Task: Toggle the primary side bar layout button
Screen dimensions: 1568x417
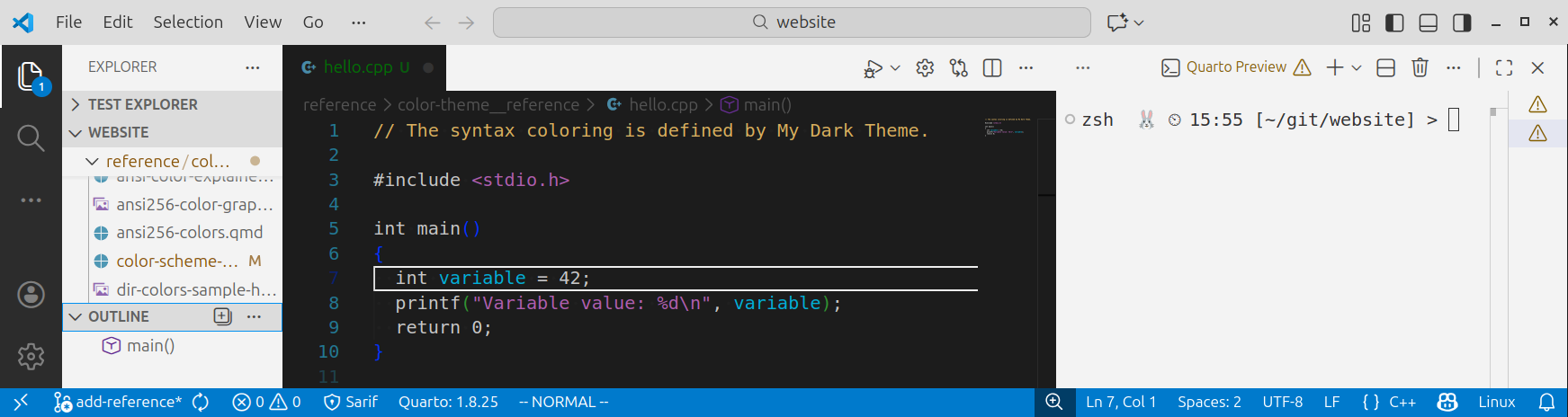Action: click(x=1394, y=22)
